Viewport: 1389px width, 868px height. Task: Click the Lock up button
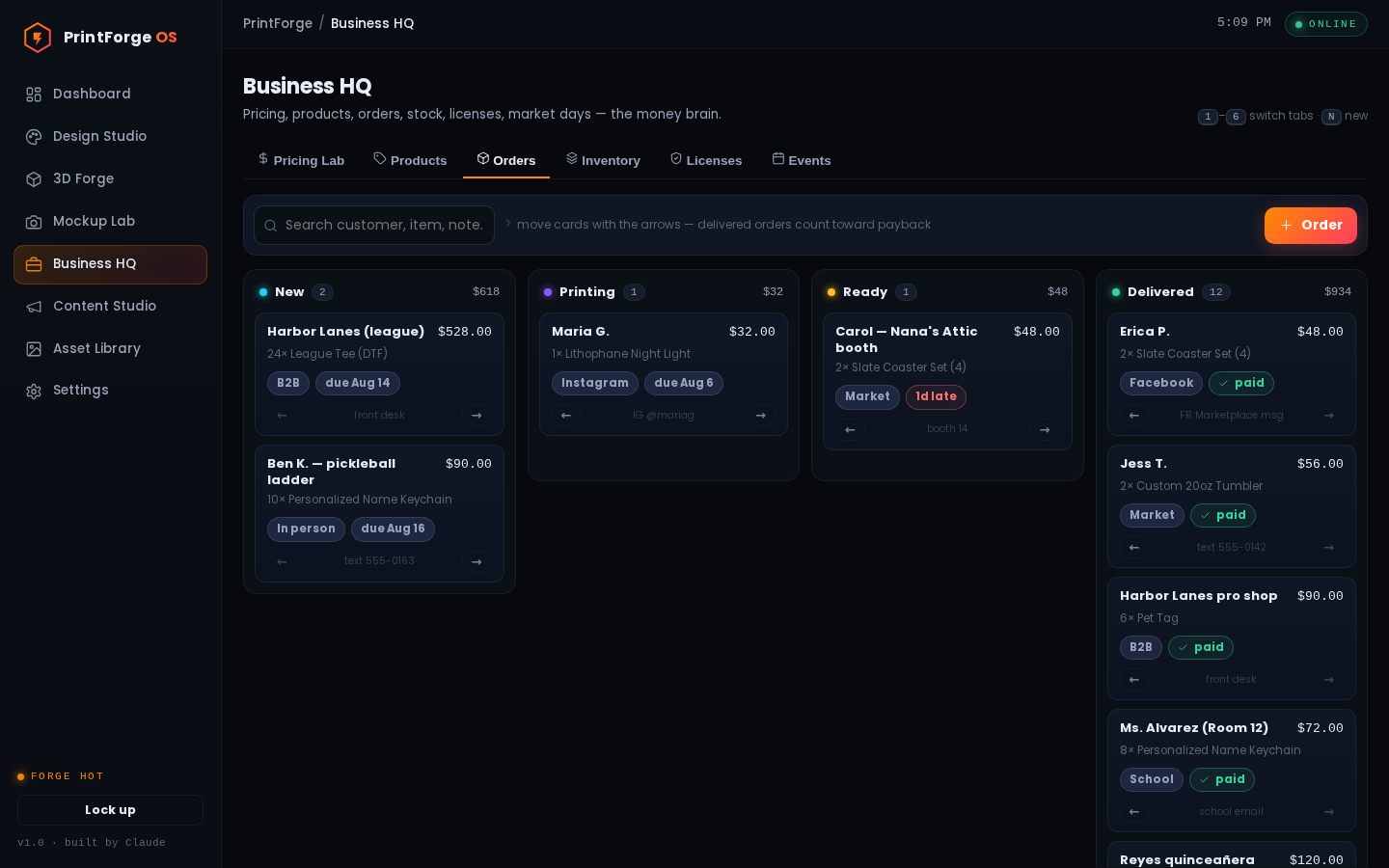pos(110,810)
